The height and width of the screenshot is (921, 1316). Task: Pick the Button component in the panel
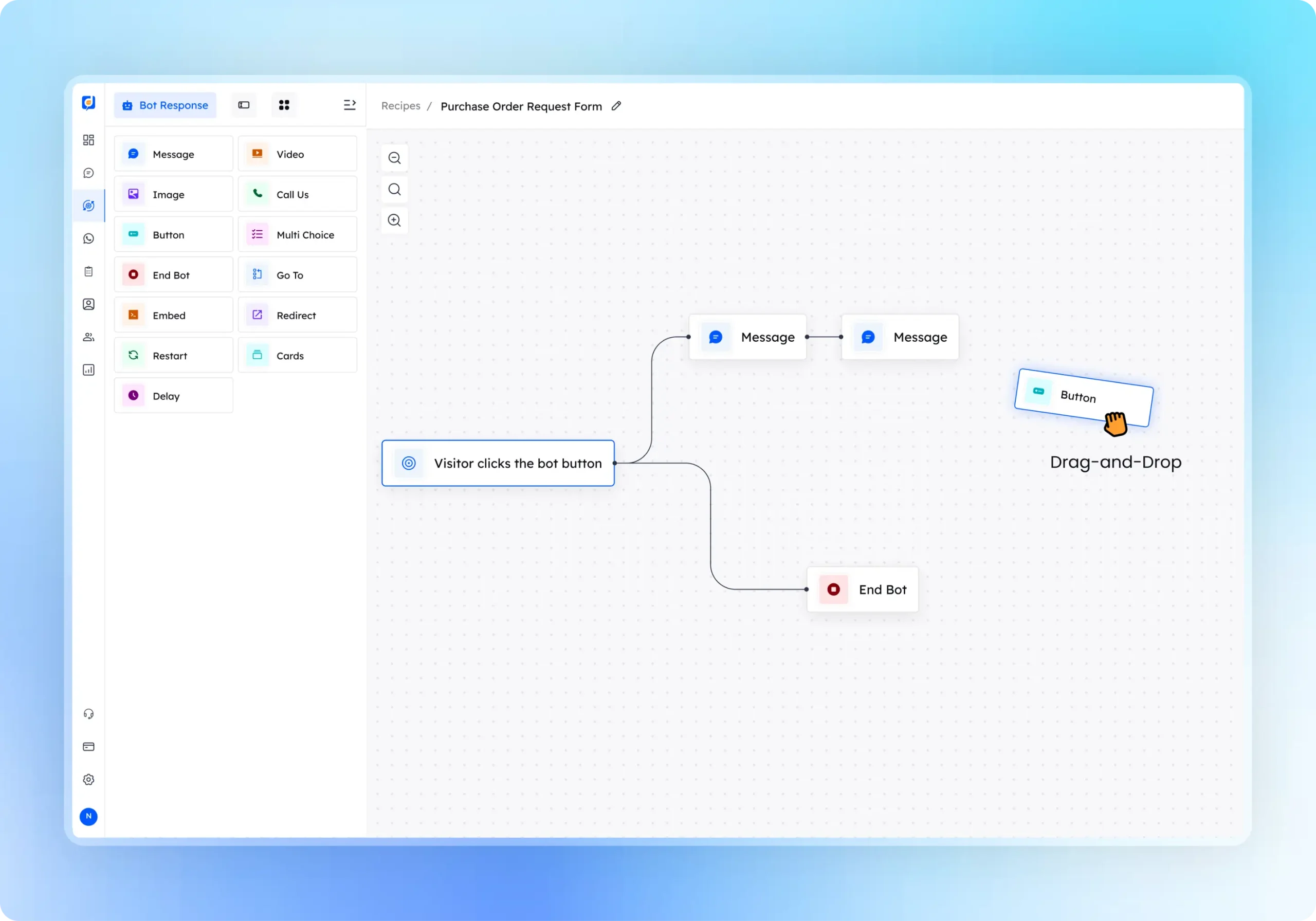174,234
